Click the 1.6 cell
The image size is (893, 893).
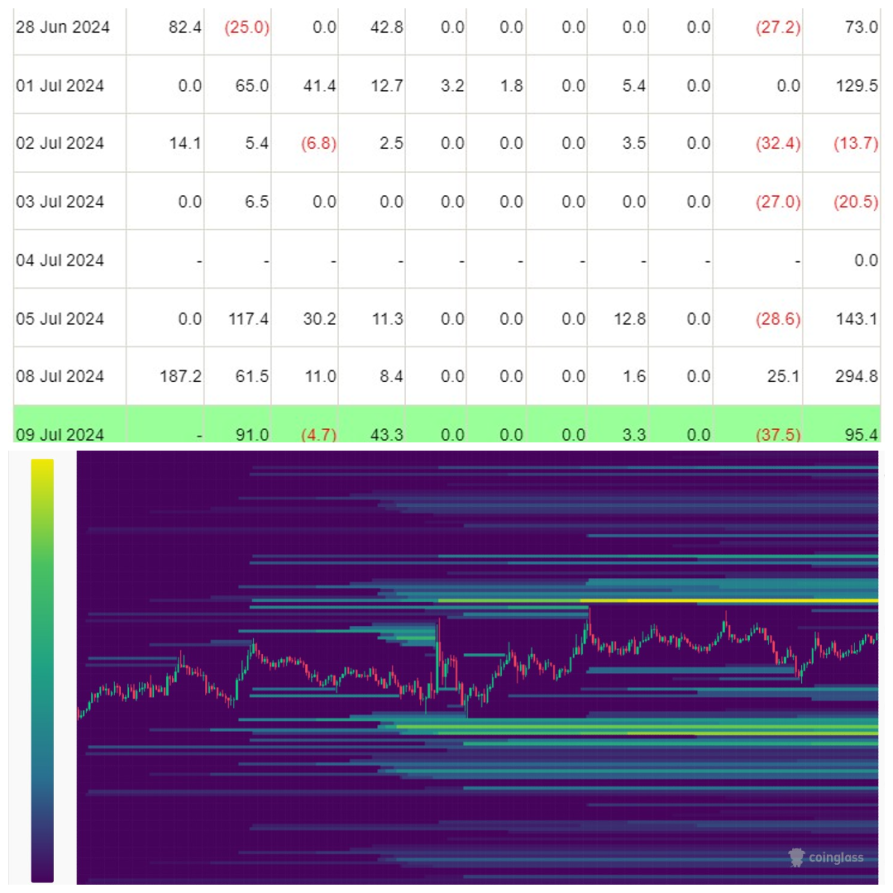click(x=634, y=376)
